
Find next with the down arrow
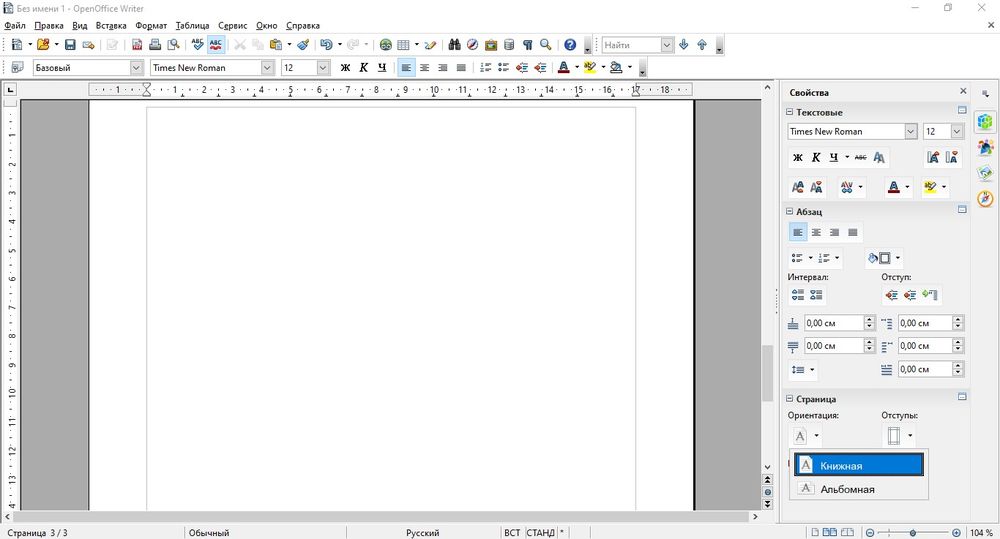pos(684,45)
